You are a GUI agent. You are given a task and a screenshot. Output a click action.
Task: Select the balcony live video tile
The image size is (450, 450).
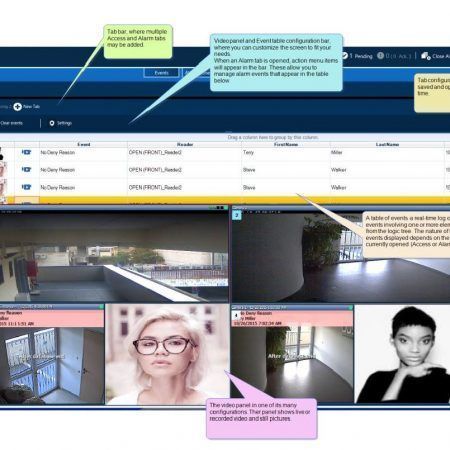[114, 256]
